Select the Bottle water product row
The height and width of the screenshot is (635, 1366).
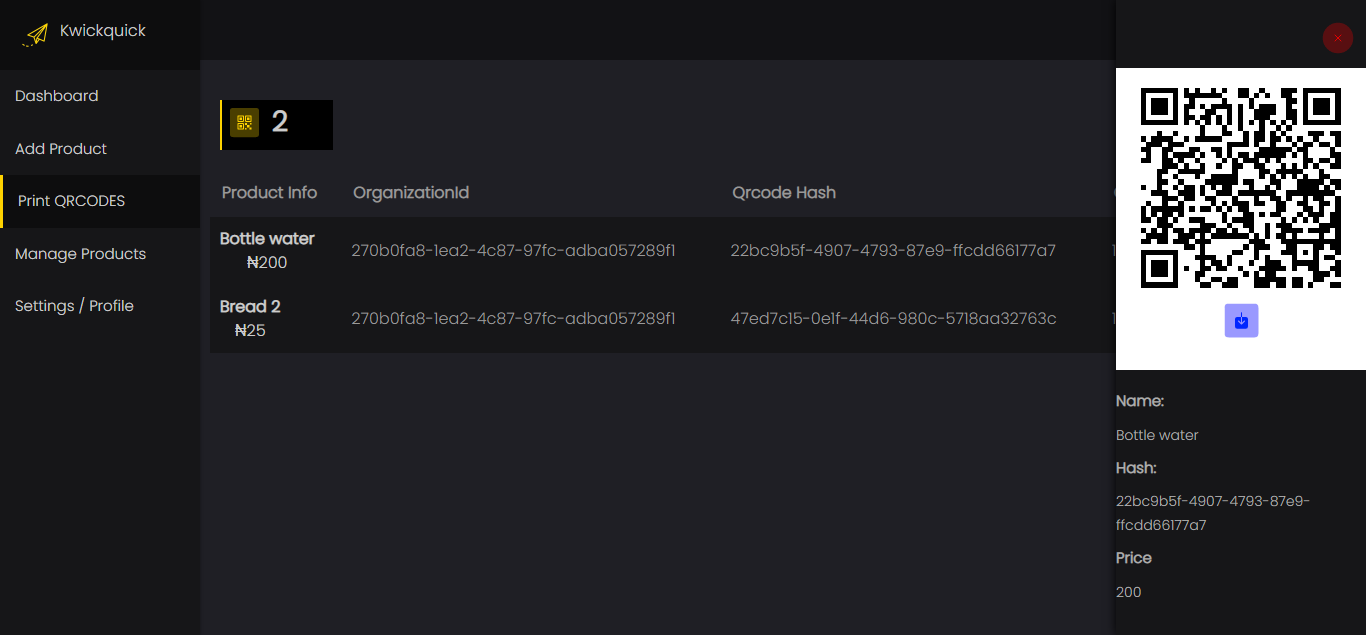pyautogui.click(x=662, y=251)
